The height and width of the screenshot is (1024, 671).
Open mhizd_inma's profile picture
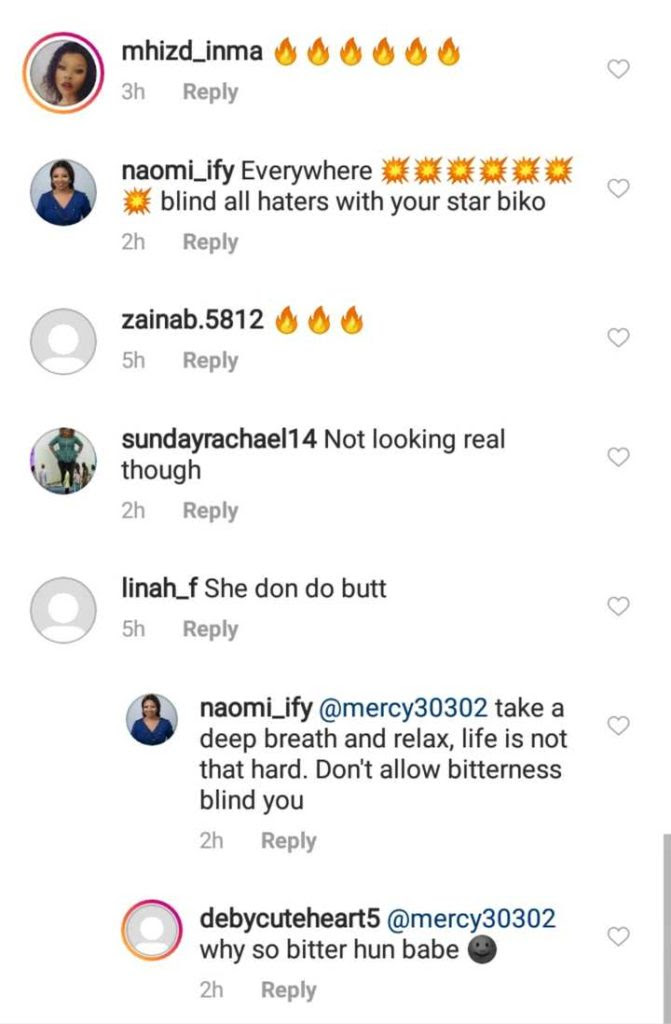pos(64,70)
